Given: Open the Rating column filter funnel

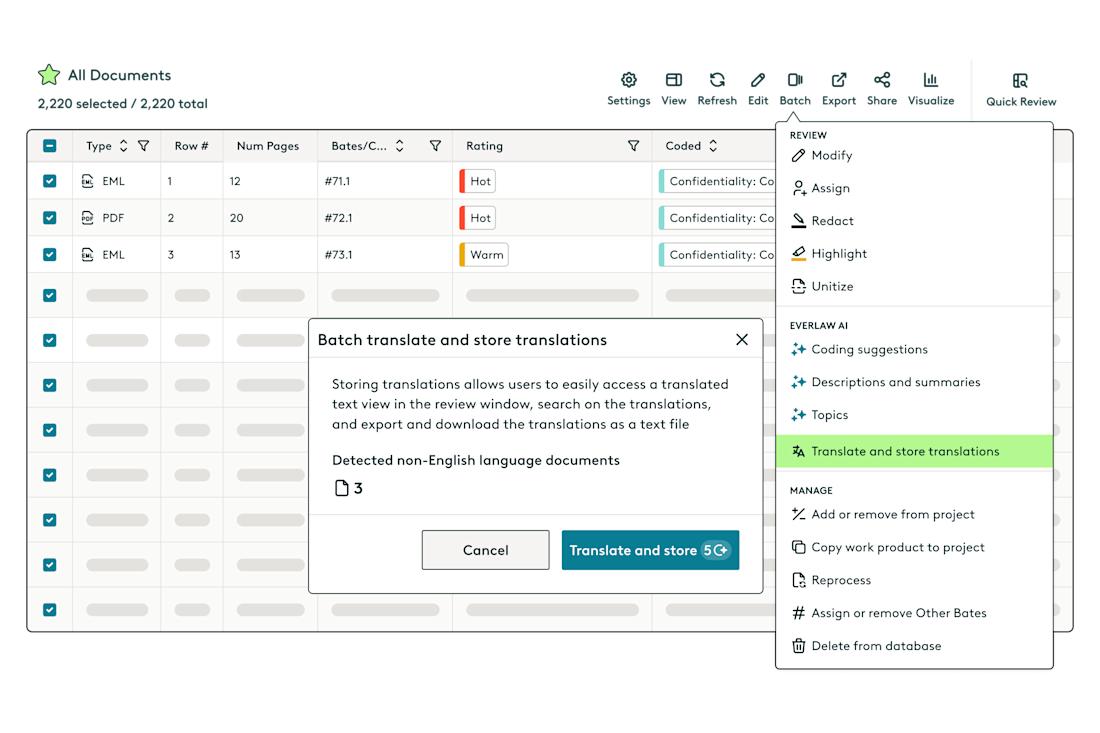Looking at the screenshot, I should (x=633, y=146).
